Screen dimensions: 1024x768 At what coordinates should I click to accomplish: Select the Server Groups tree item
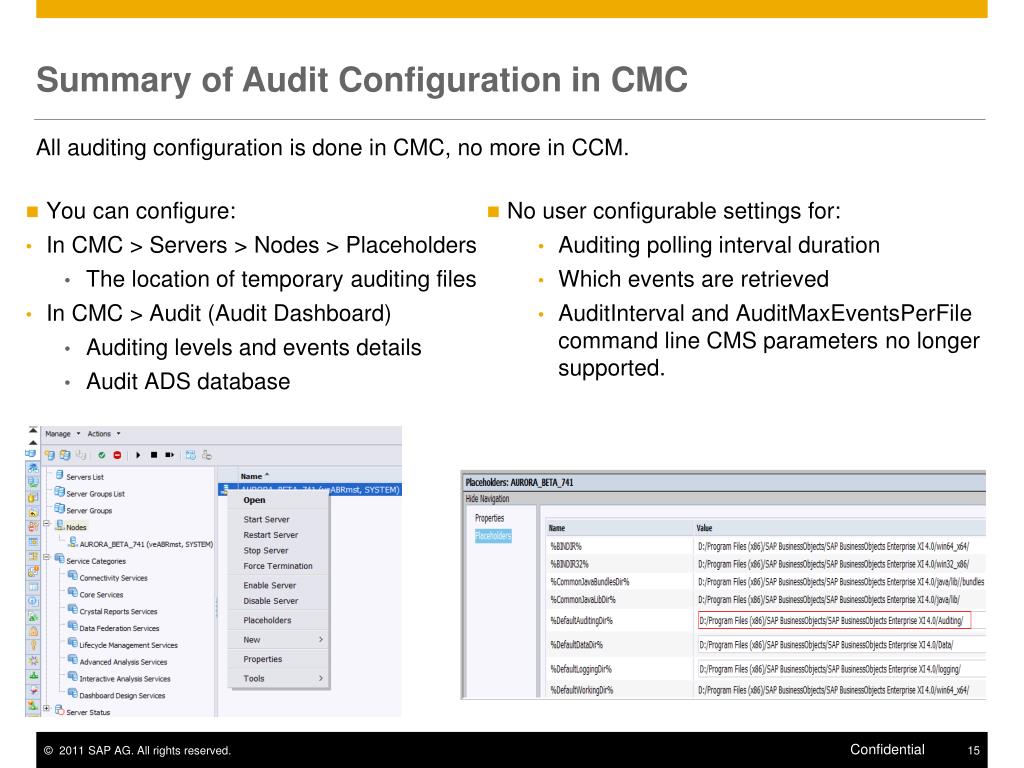coord(89,511)
